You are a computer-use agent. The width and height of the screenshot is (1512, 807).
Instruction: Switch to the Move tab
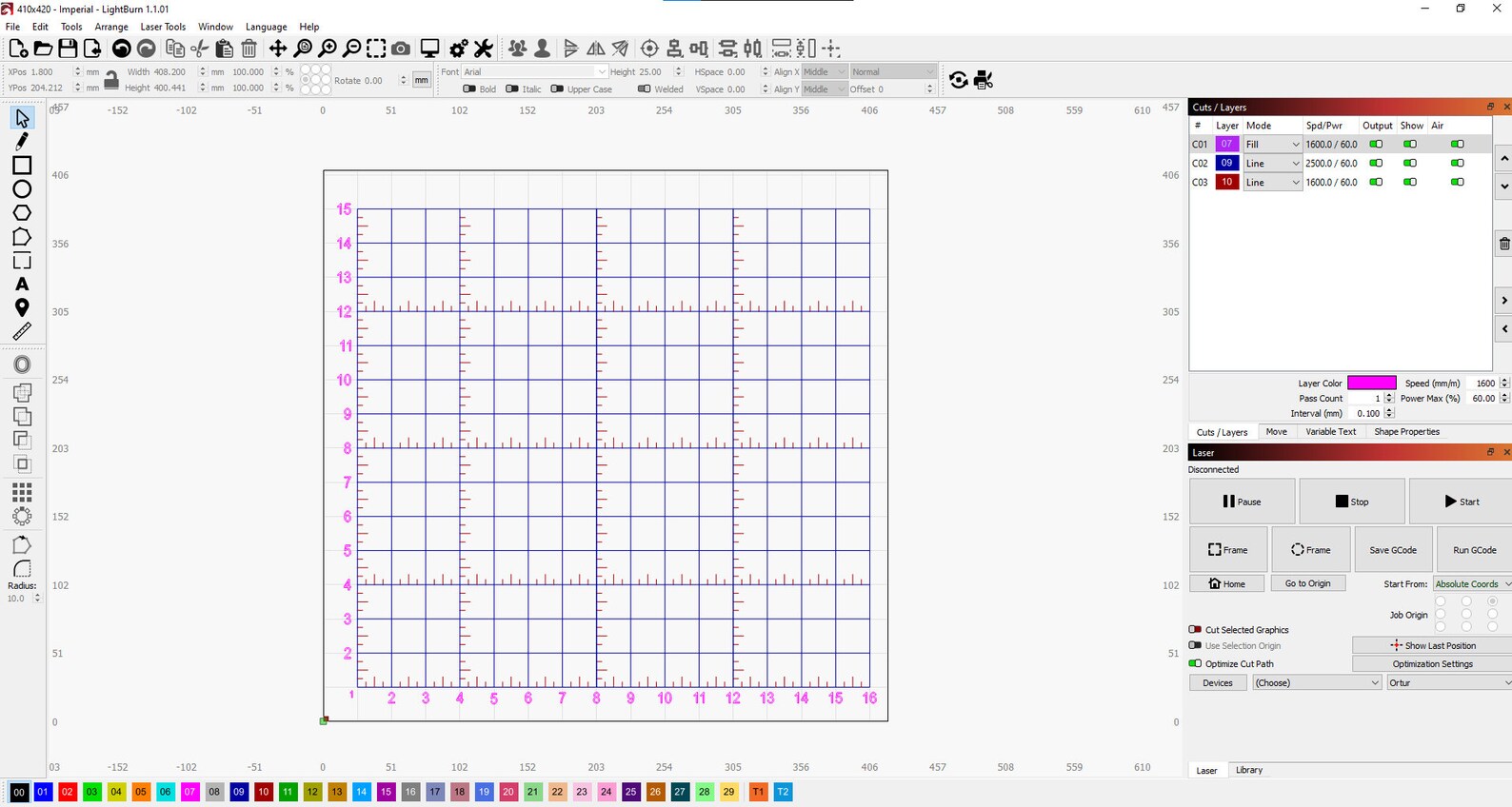pos(1276,432)
